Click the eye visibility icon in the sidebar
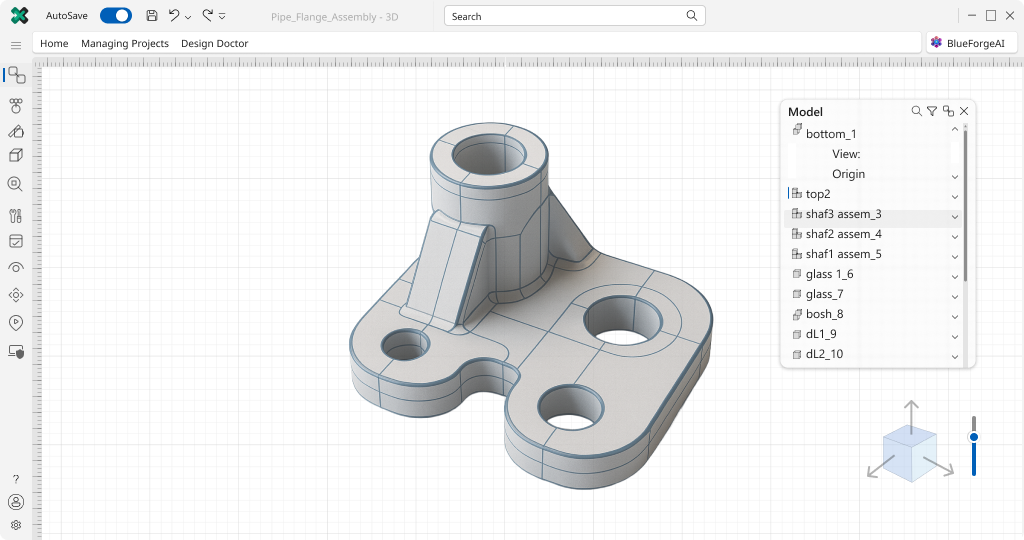This screenshot has height=540, width=1024. [x=16, y=267]
